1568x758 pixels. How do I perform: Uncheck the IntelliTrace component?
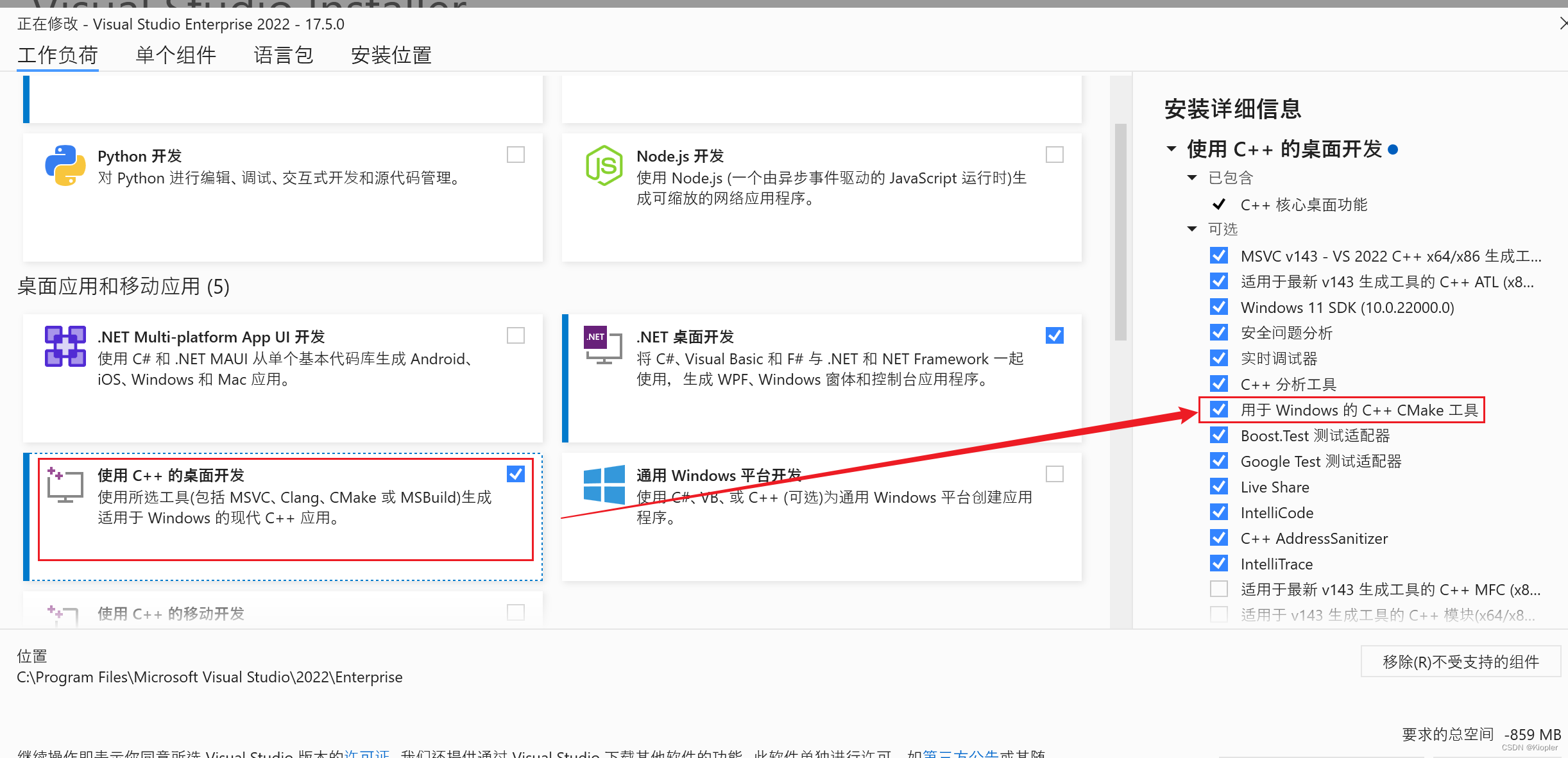pyautogui.click(x=1219, y=563)
